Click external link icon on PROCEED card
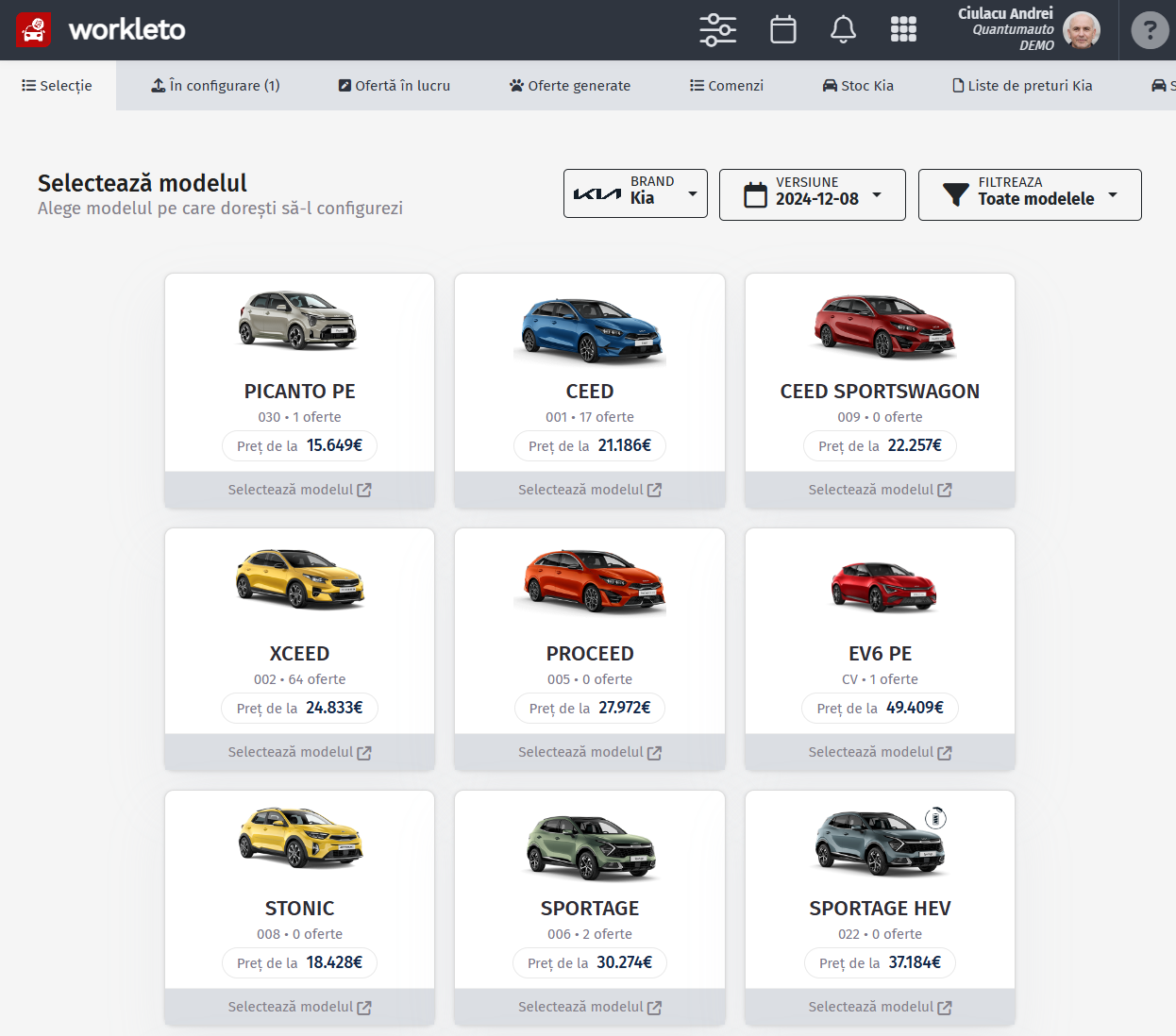Screen dimensions: 1176x1036 tap(654, 753)
